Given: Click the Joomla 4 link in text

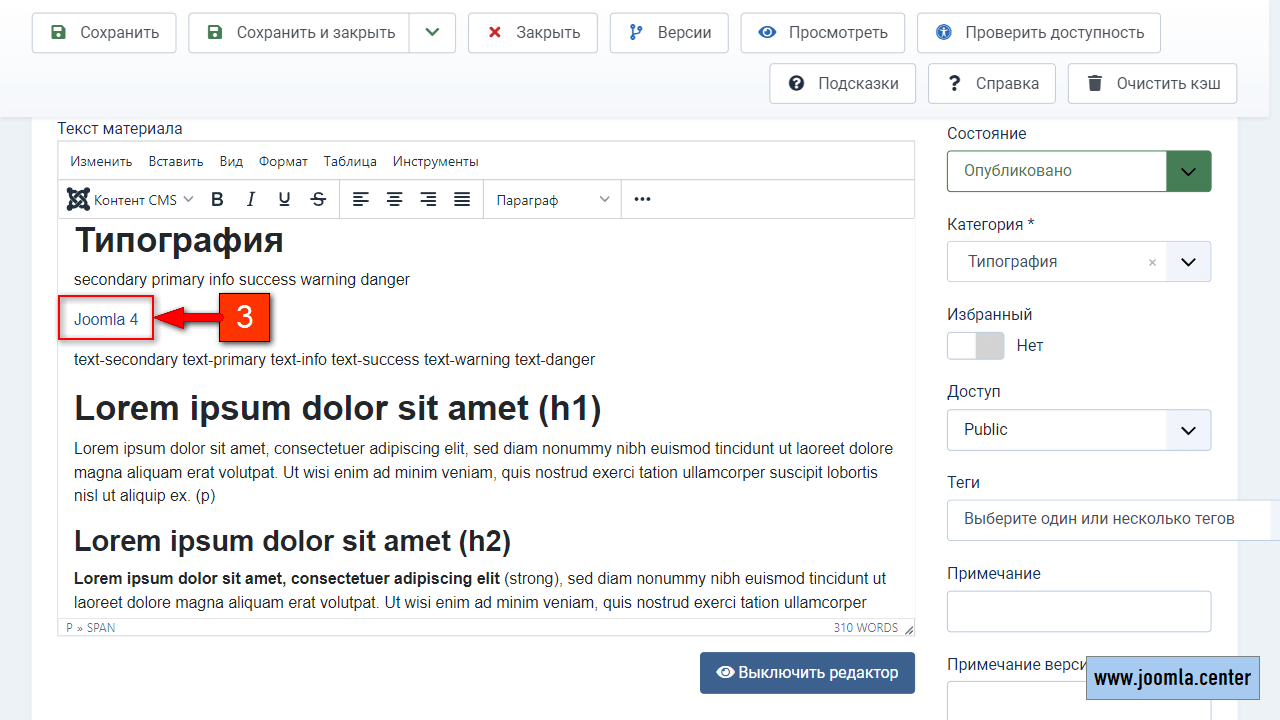Looking at the screenshot, I should click(106, 319).
